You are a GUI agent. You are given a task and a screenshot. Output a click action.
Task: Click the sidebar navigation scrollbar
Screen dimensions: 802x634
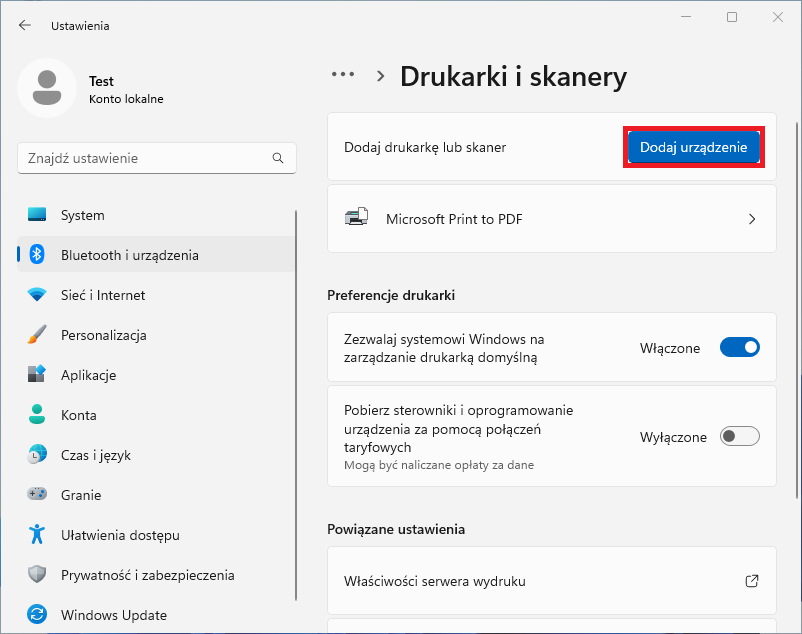coord(296,405)
